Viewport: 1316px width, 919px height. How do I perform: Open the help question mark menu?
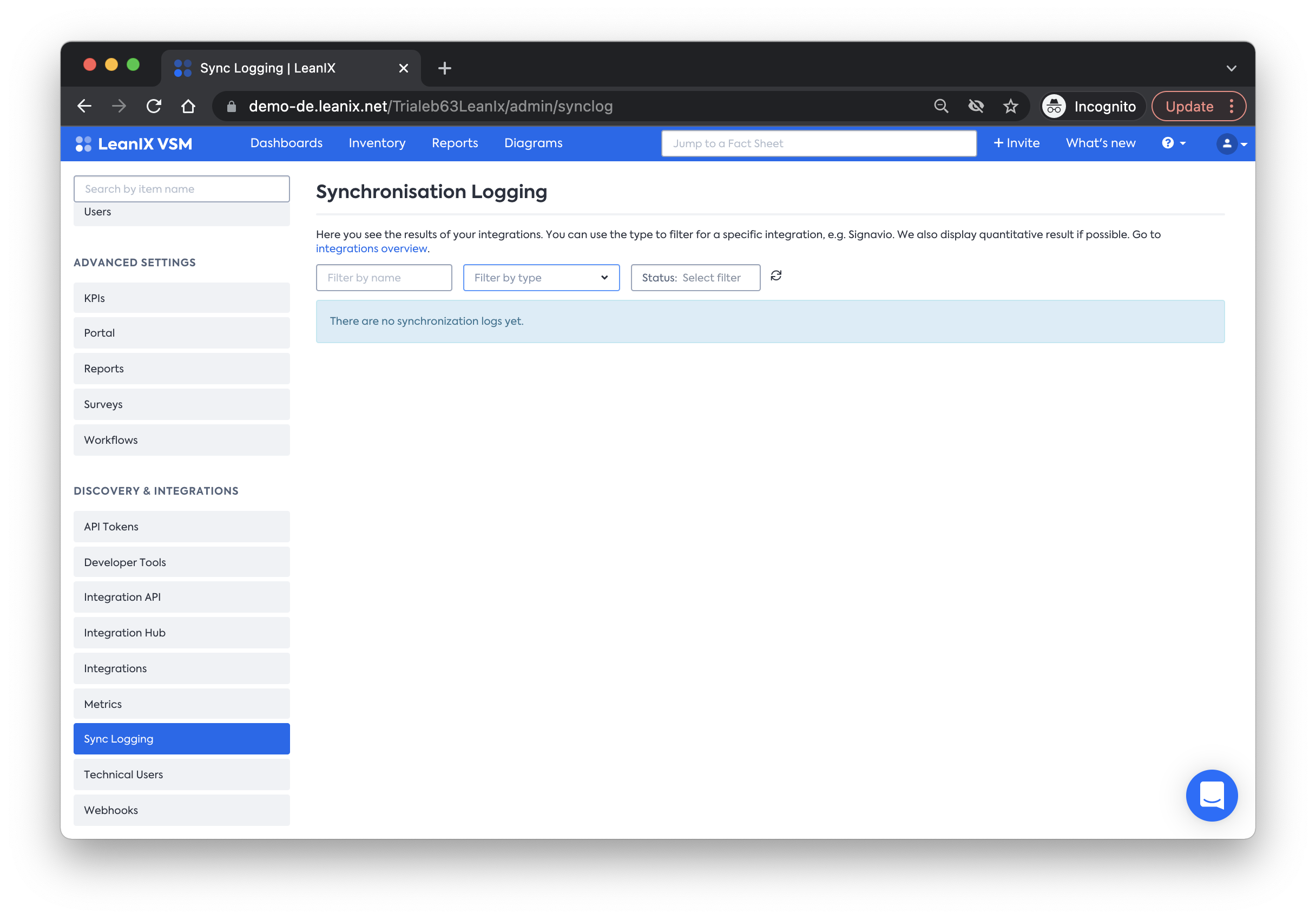point(1173,143)
